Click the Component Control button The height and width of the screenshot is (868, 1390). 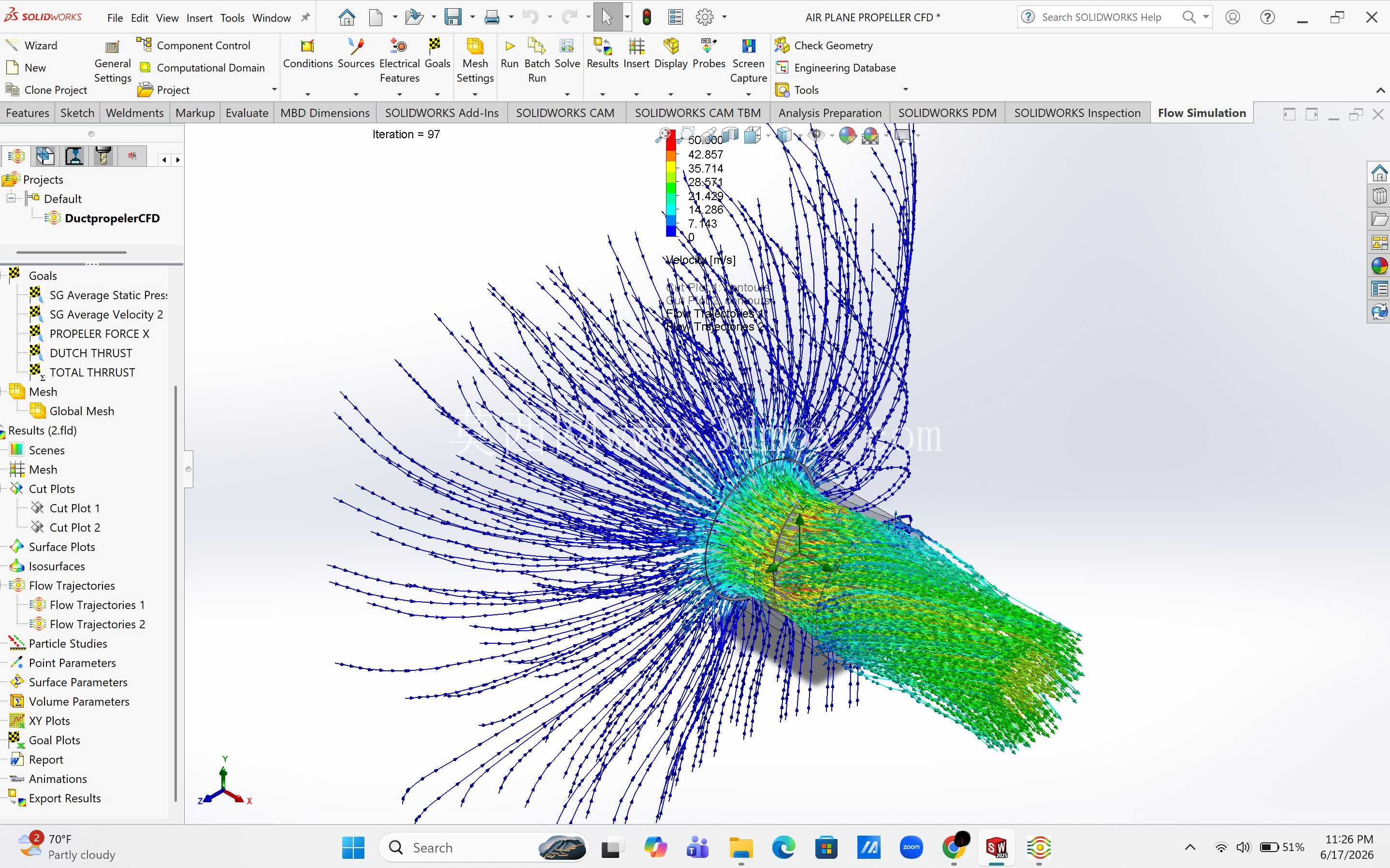pos(193,45)
